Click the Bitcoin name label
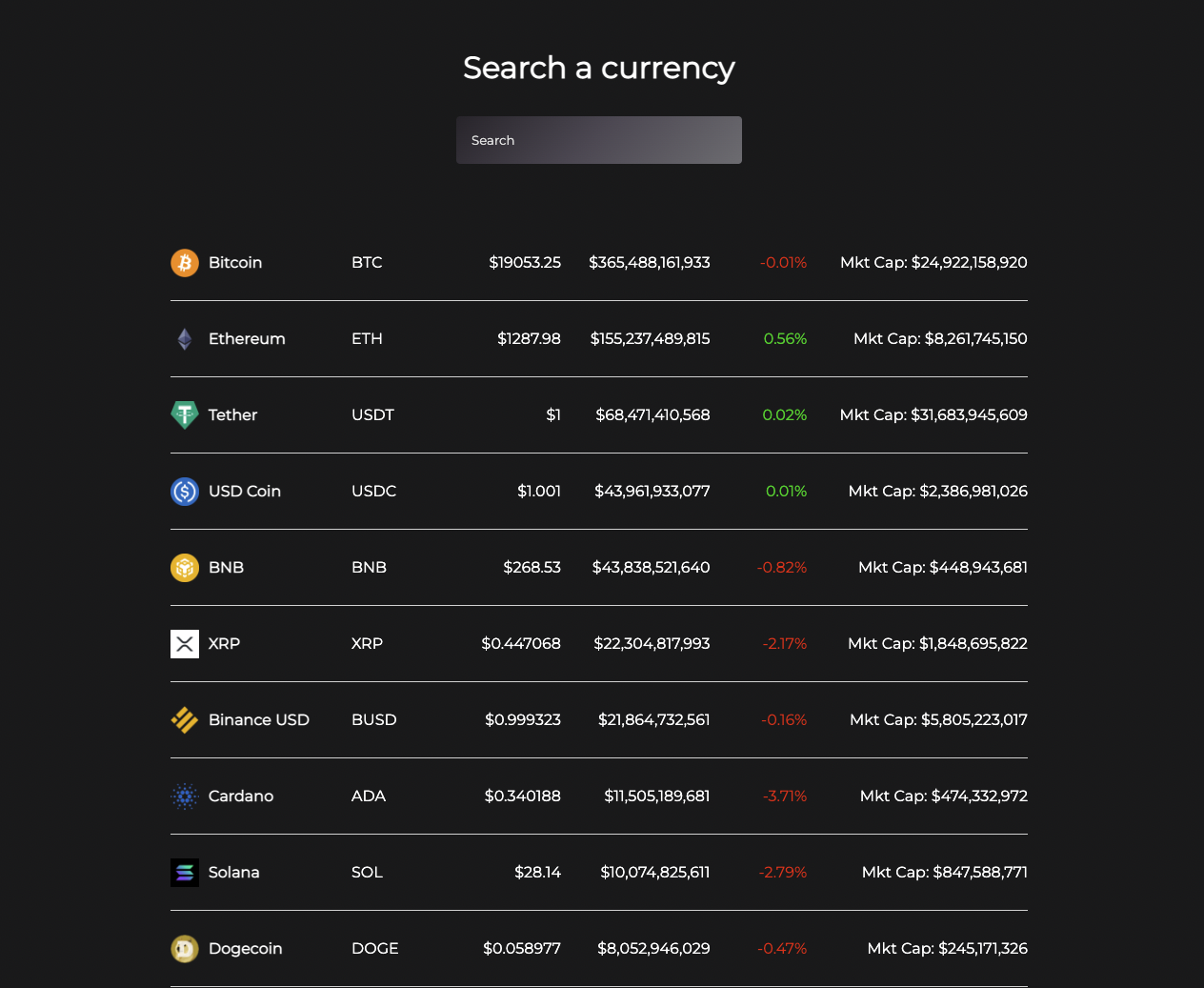The image size is (1204, 988). point(235,263)
